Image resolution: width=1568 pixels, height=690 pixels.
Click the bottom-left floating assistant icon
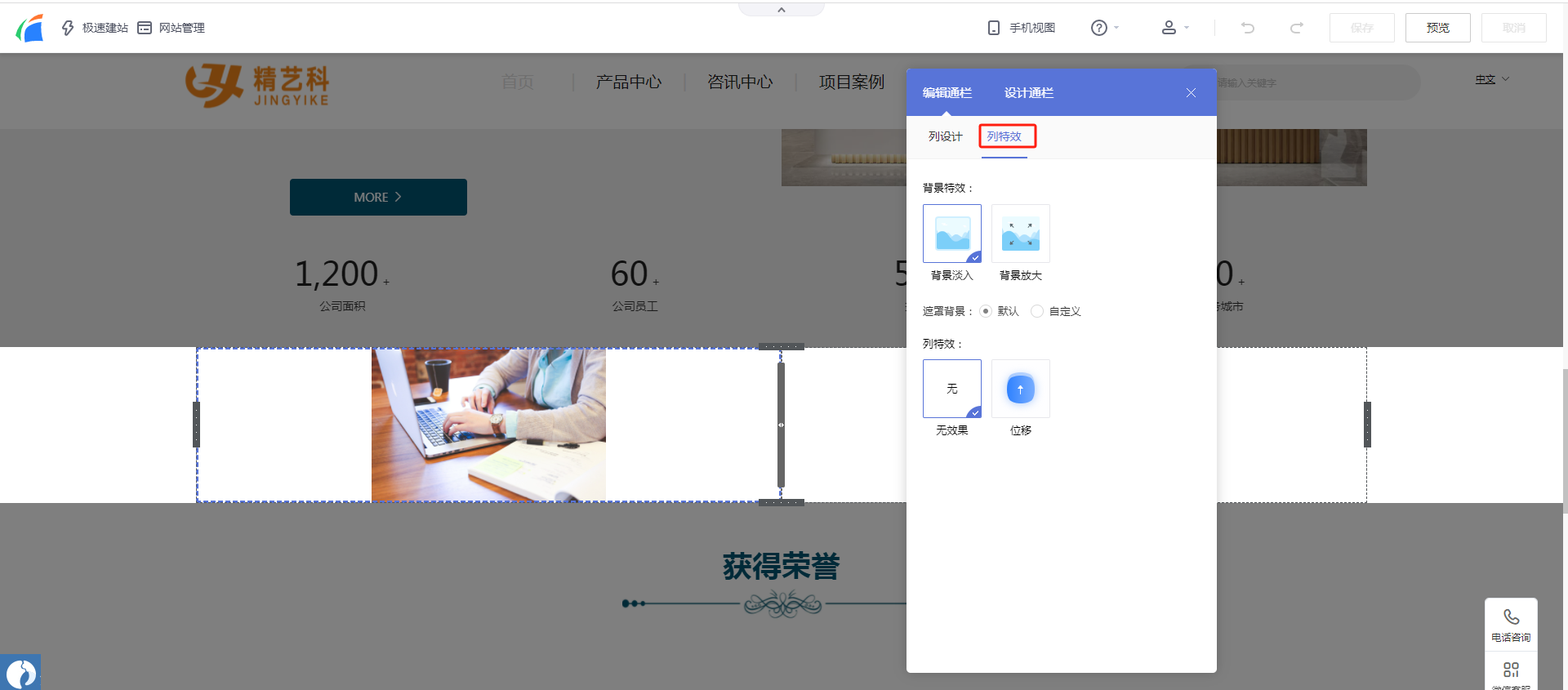(20, 673)
